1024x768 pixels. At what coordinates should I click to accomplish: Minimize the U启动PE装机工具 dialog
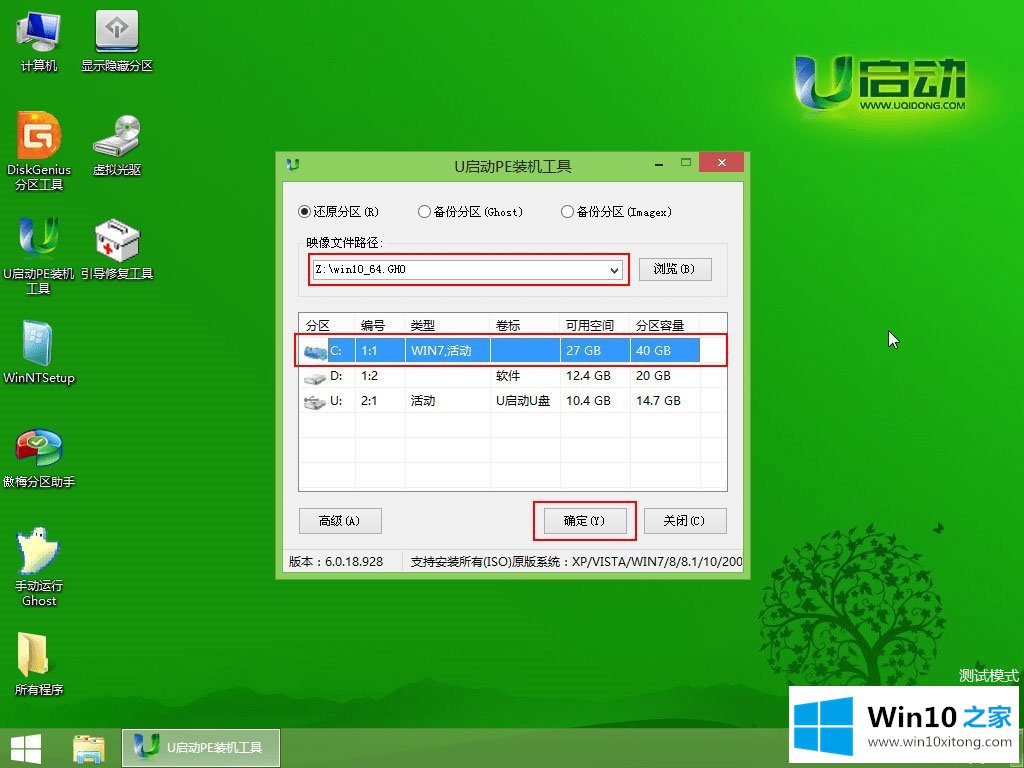click(x=660, y=163)
